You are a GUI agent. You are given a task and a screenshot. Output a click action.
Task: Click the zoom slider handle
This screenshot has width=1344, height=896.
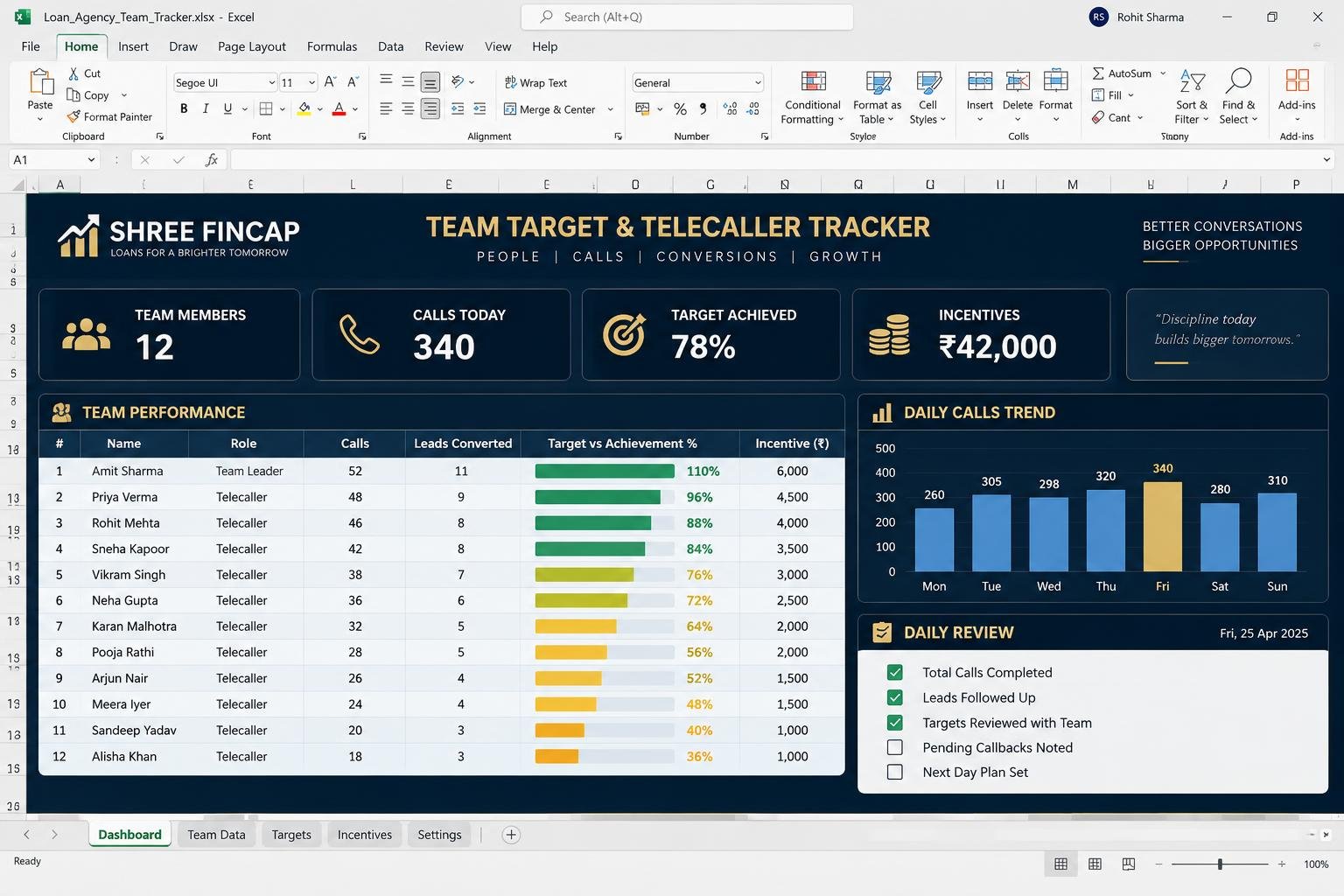coord(1220,864)
